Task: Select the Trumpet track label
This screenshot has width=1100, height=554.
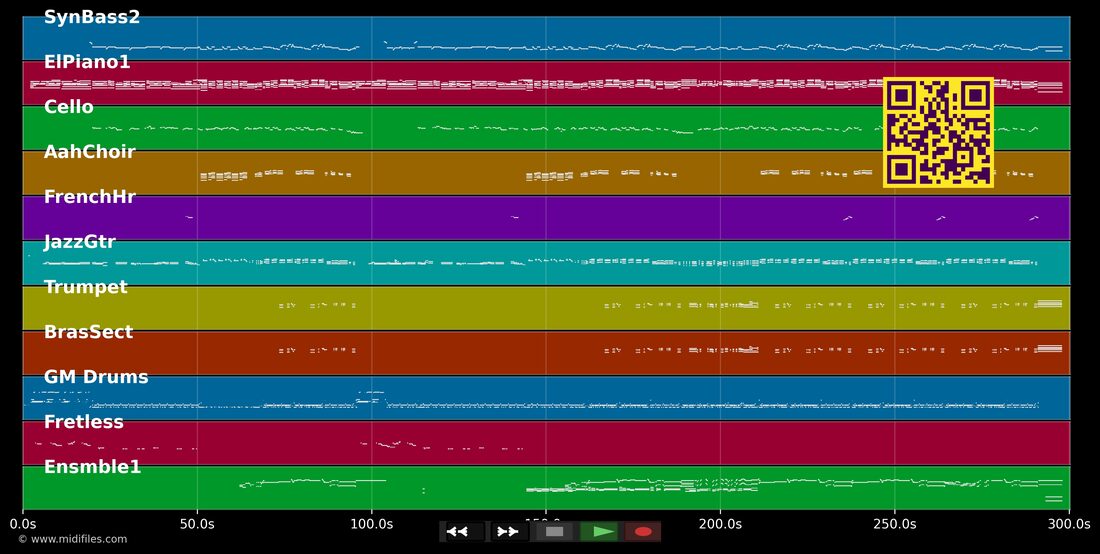Action: tap(86, 287)
